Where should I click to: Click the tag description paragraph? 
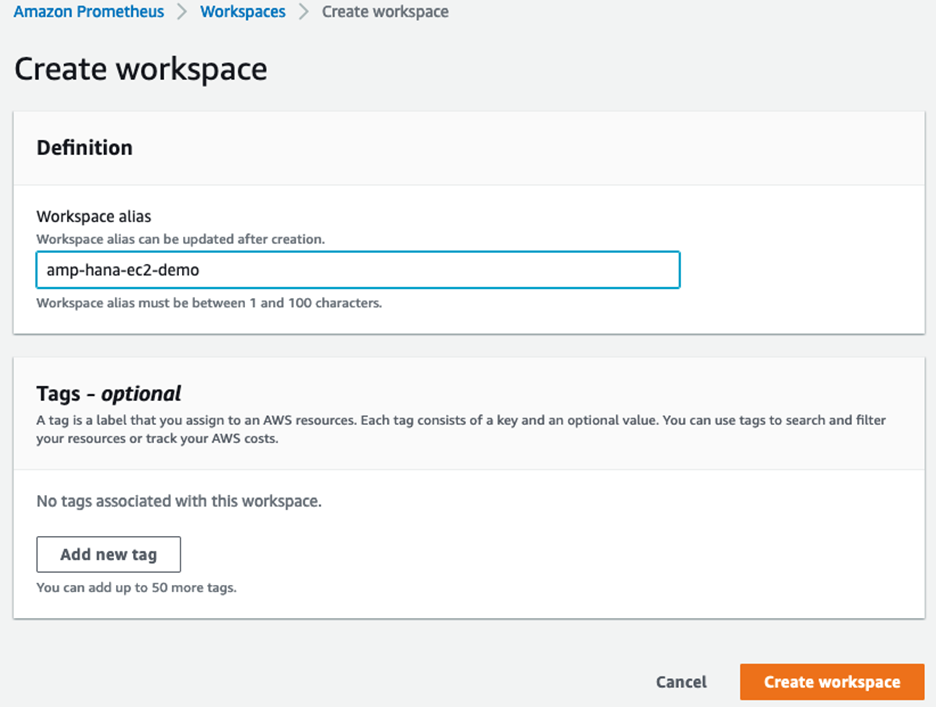point(461,429)
